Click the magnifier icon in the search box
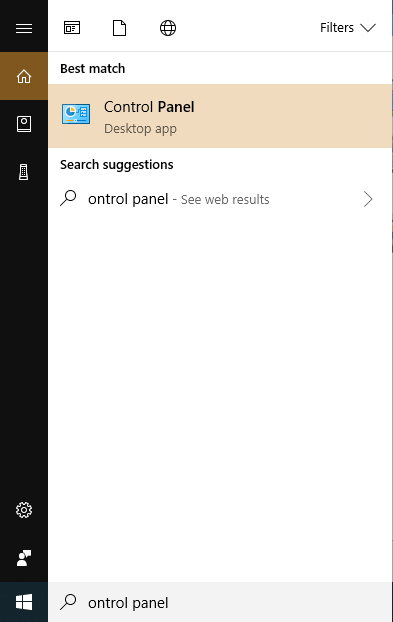 [x=68, y=602]
